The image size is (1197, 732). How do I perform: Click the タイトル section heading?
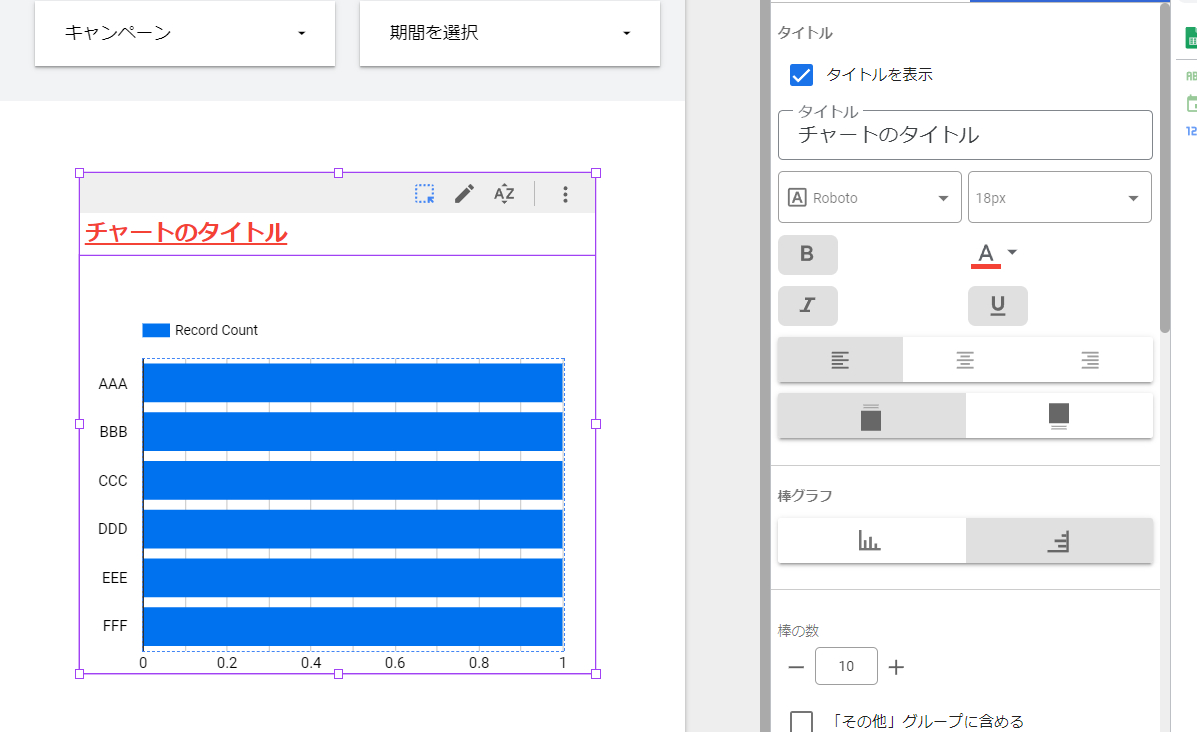[x=805, y=33]
